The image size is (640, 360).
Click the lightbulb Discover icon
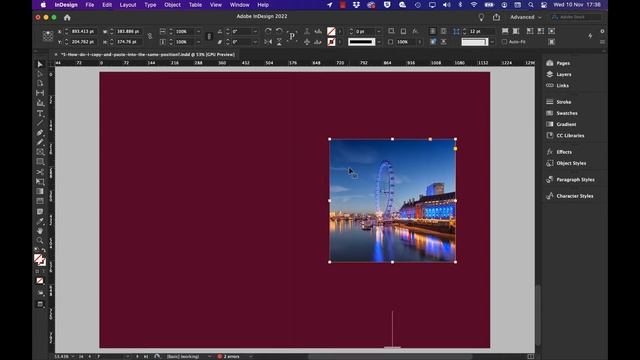click(x=481, y=17)
